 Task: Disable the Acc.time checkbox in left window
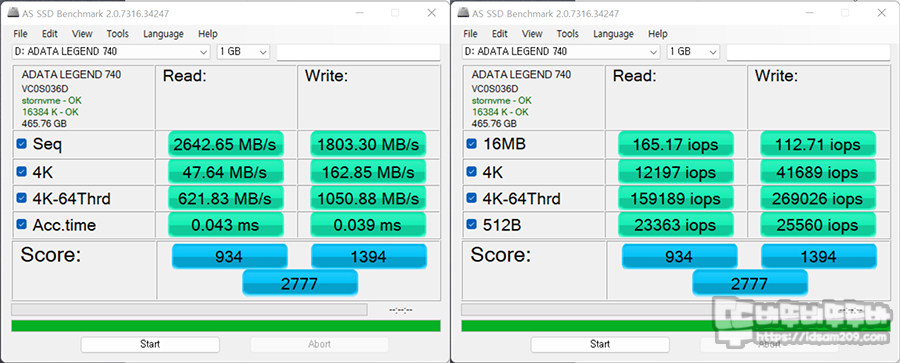[x=21, y=225]
